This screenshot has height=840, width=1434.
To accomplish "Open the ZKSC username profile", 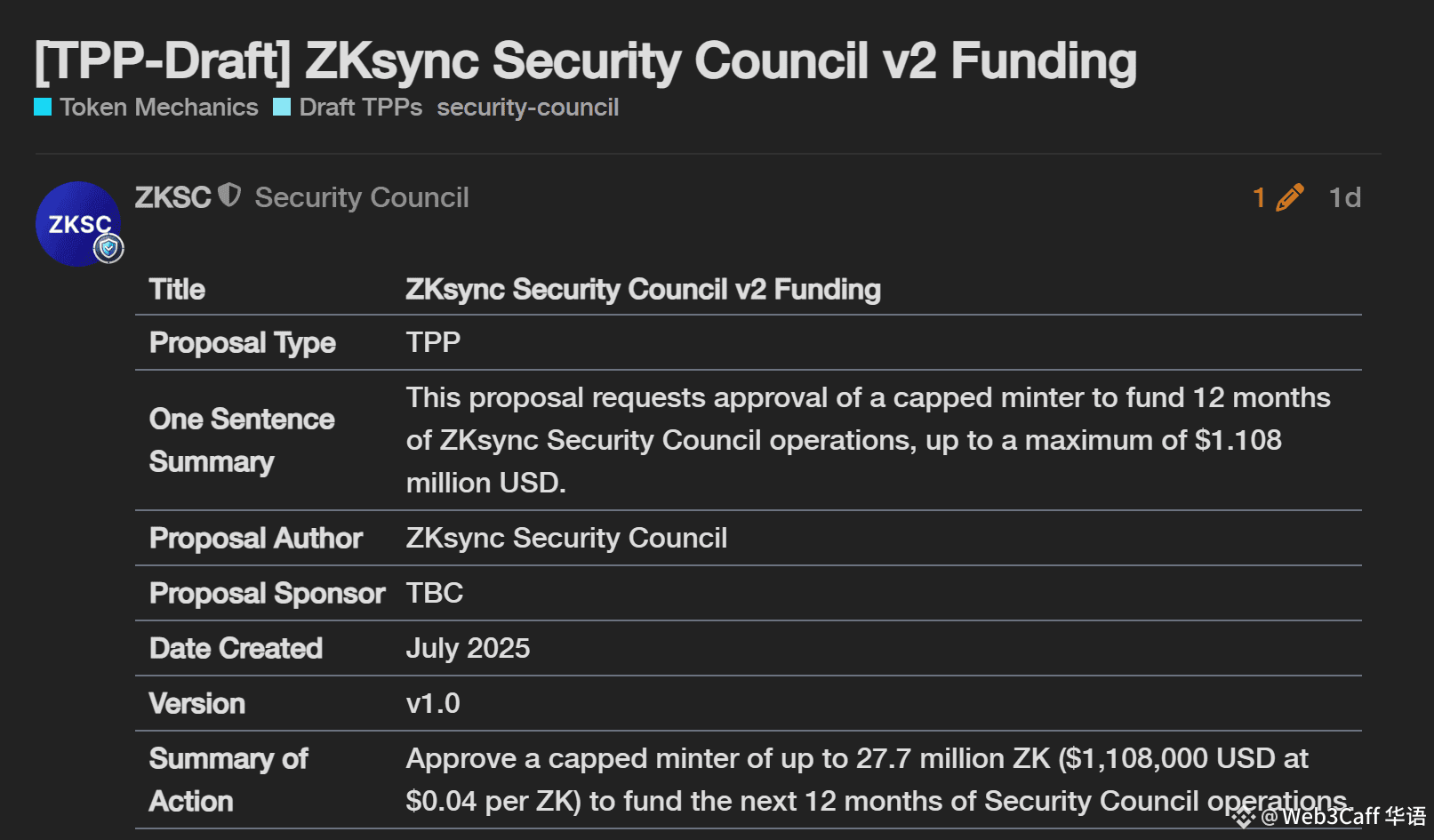I will point(173,197).
